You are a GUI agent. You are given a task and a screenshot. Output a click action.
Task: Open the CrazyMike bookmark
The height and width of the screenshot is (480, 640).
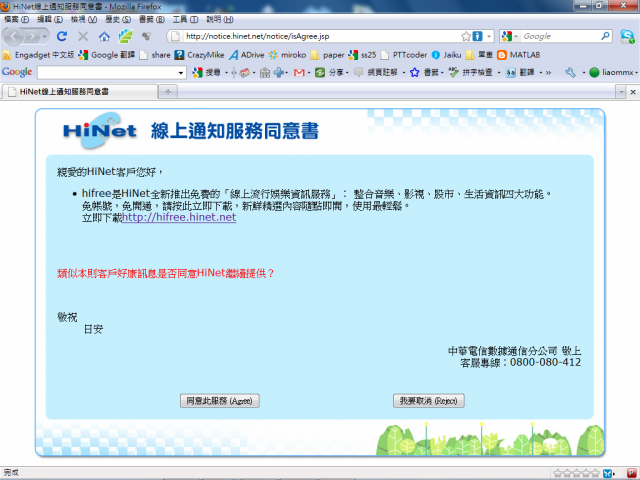[199, 55]
